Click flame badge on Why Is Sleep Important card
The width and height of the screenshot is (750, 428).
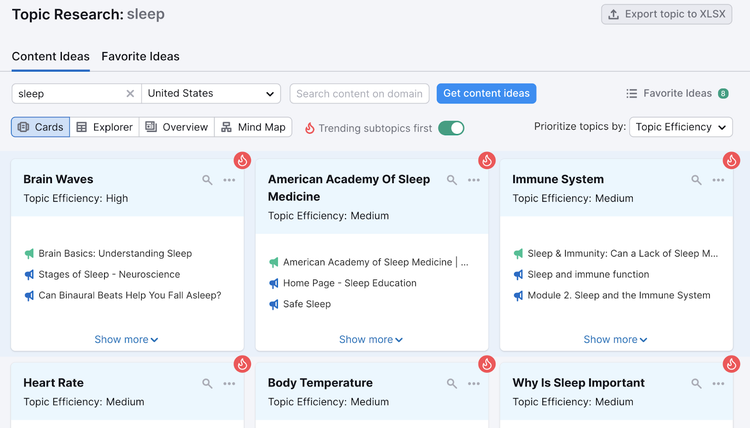point(731,364)
